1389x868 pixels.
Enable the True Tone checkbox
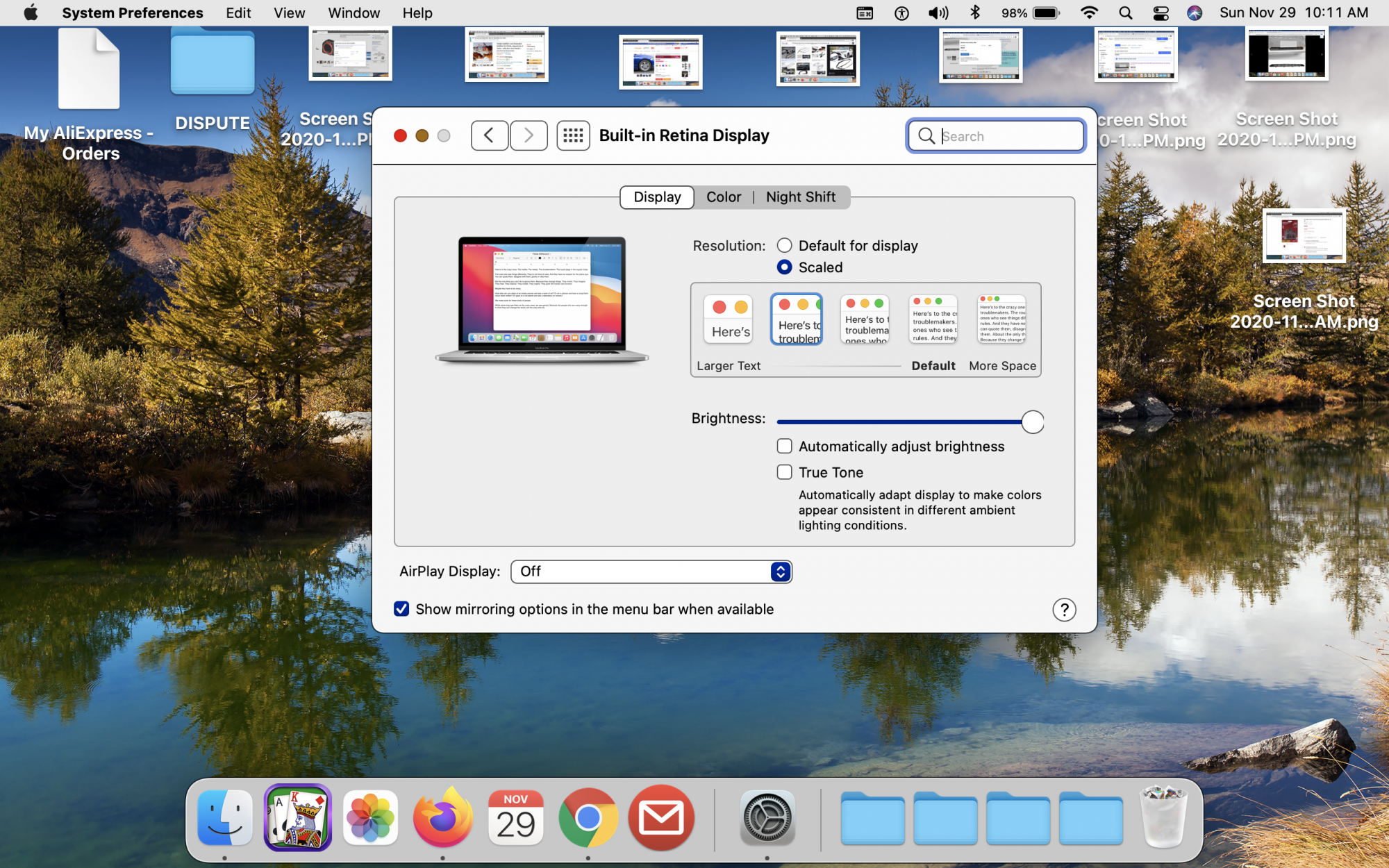(785, 472)
